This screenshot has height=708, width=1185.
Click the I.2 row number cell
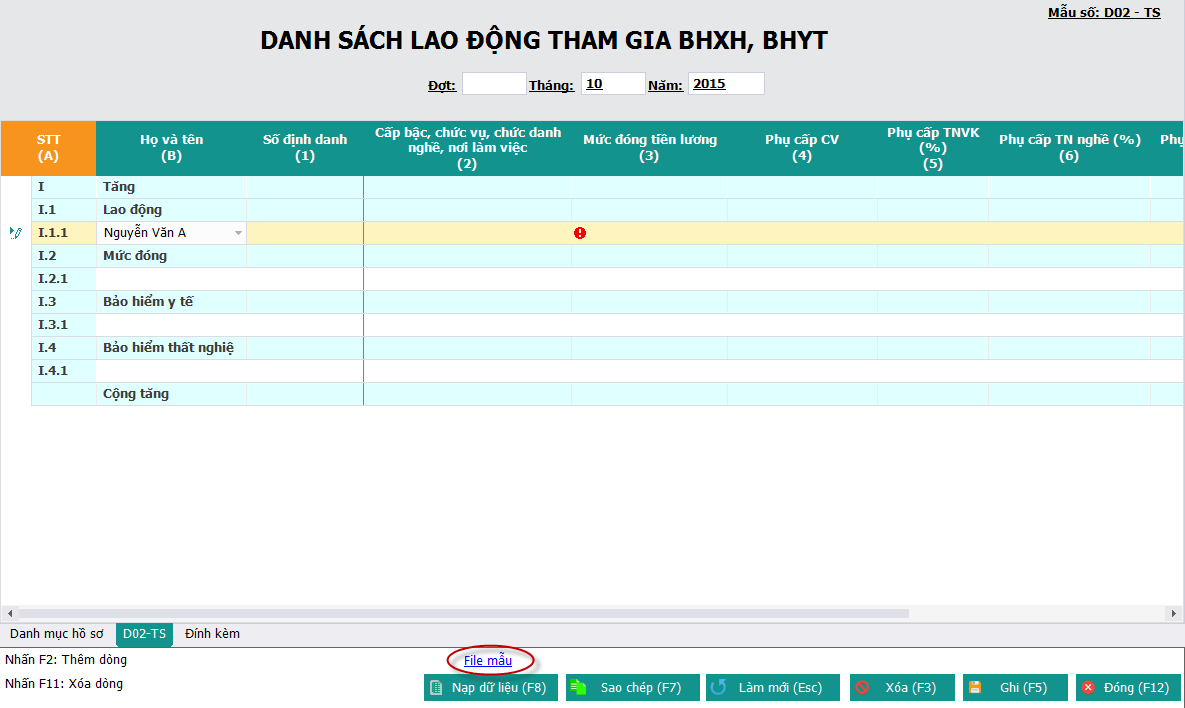[x=63, y=256]
